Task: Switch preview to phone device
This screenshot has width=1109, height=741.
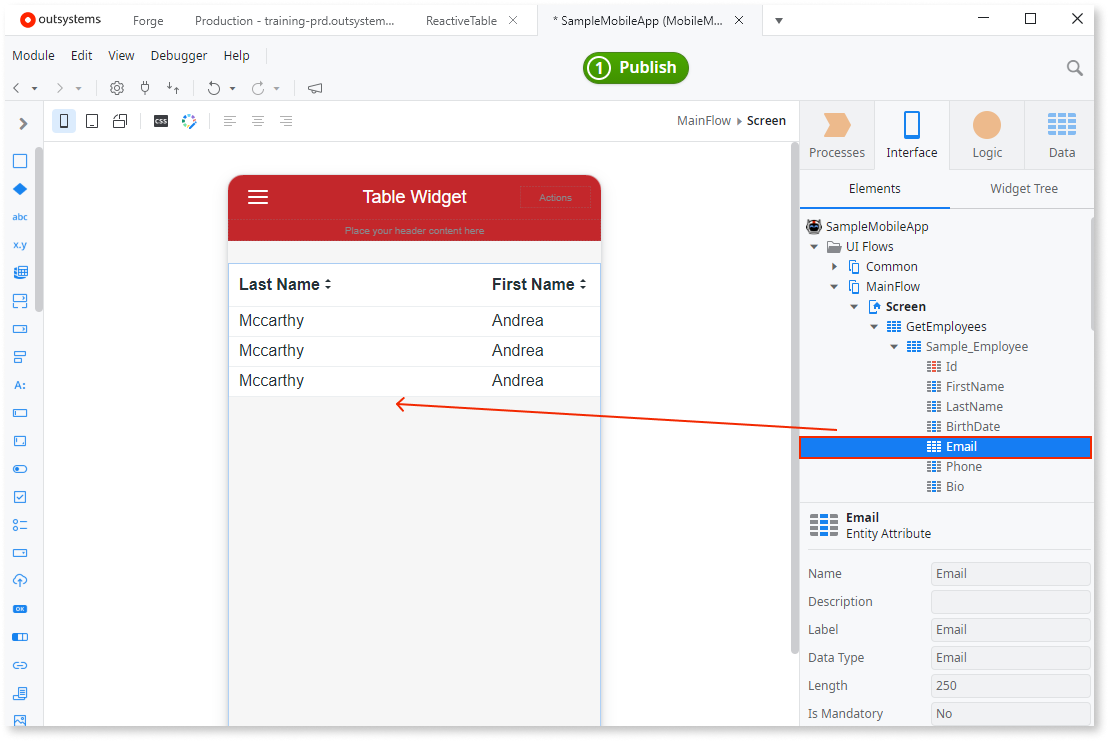Action: pos(64,121)
